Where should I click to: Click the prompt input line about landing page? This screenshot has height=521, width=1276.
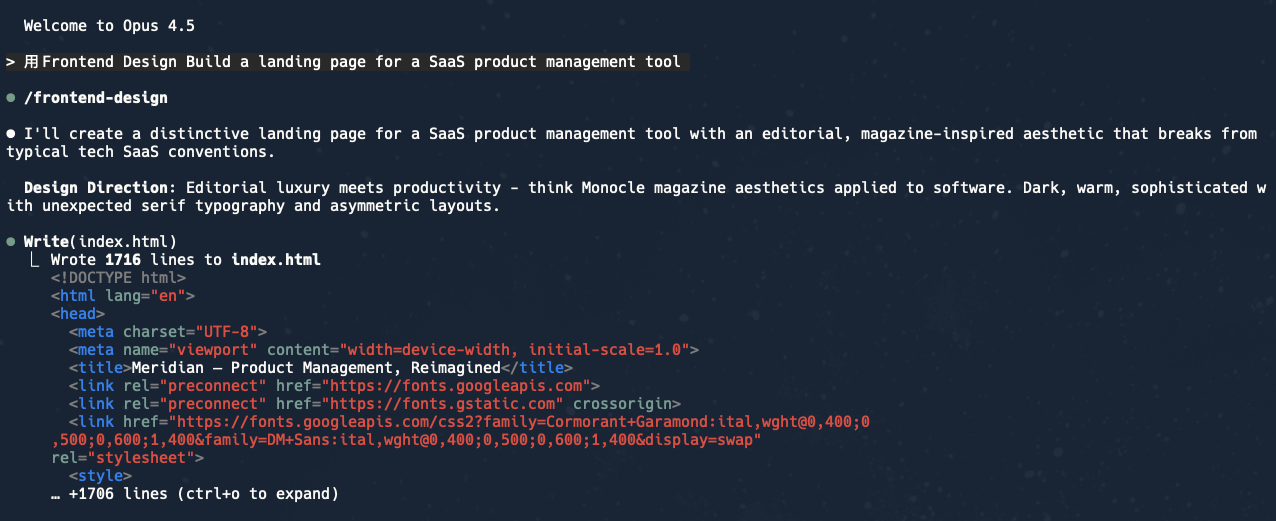click(347, 62)
